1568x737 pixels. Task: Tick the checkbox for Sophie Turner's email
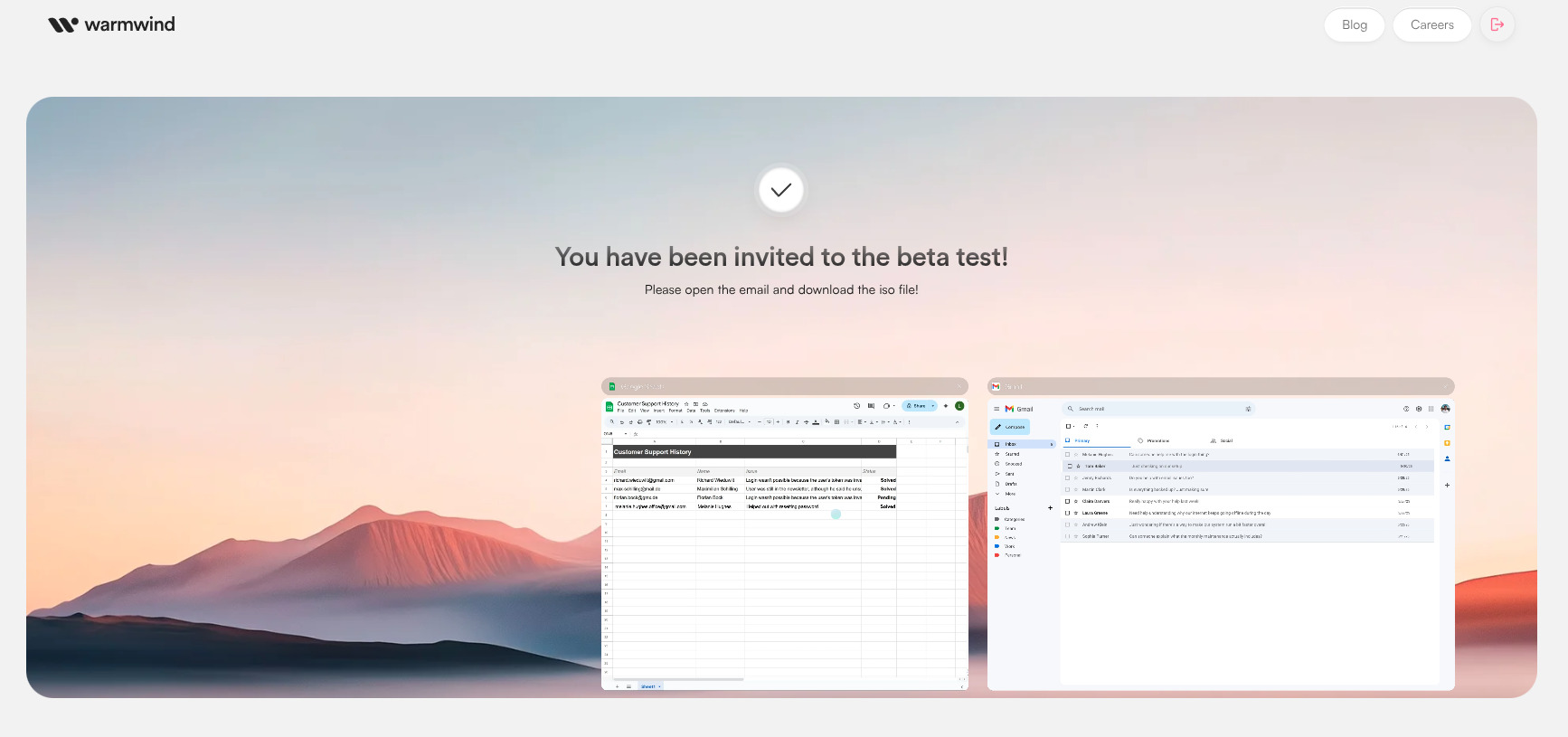point(1067,536)
